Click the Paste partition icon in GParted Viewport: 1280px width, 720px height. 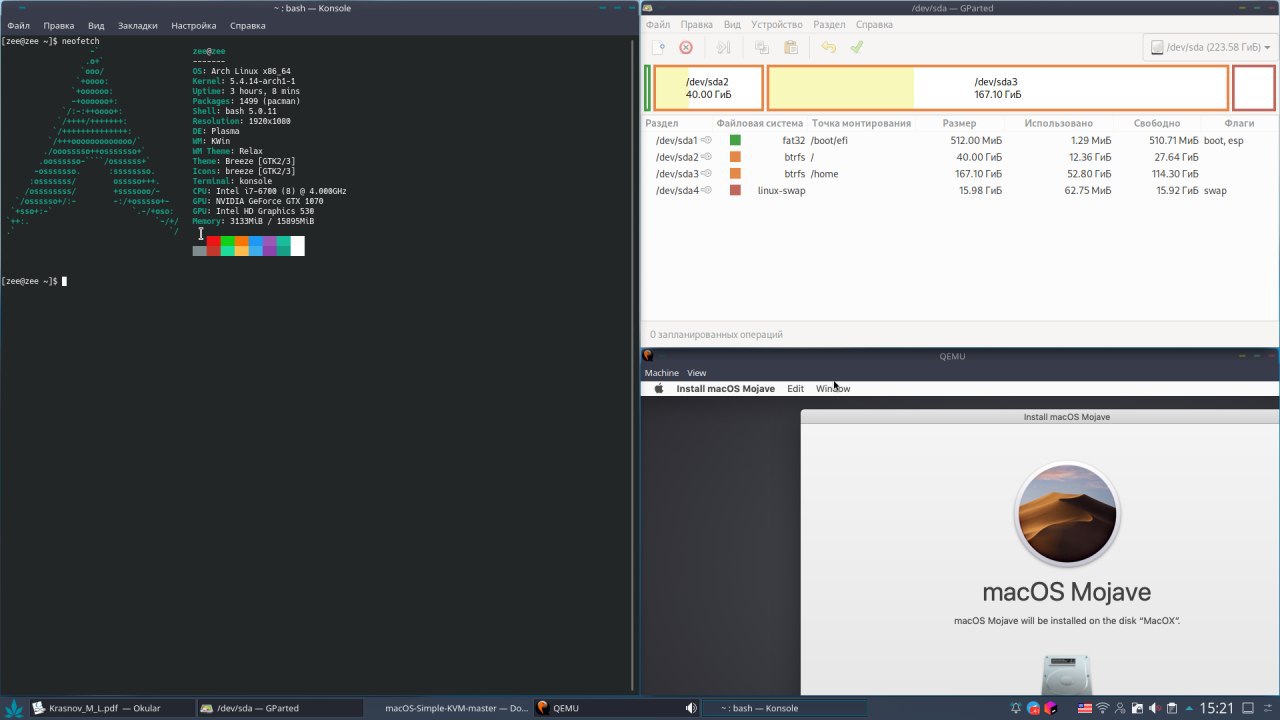point(791,47)
